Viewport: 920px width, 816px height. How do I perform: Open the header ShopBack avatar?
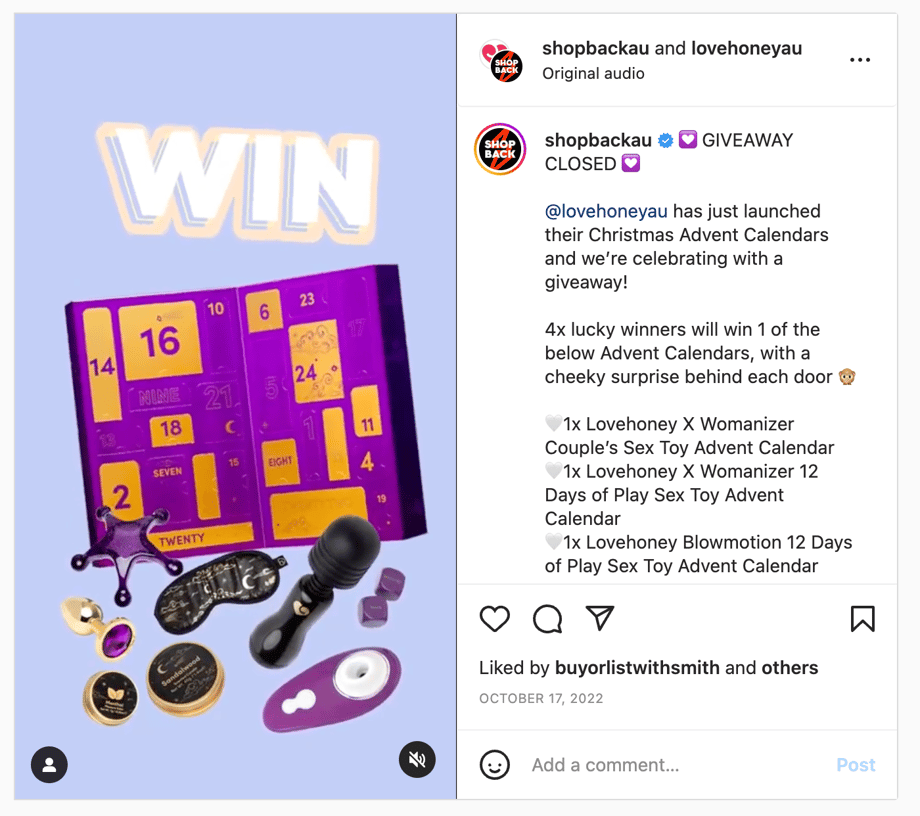pyautogui.click(x=502, y=61)
